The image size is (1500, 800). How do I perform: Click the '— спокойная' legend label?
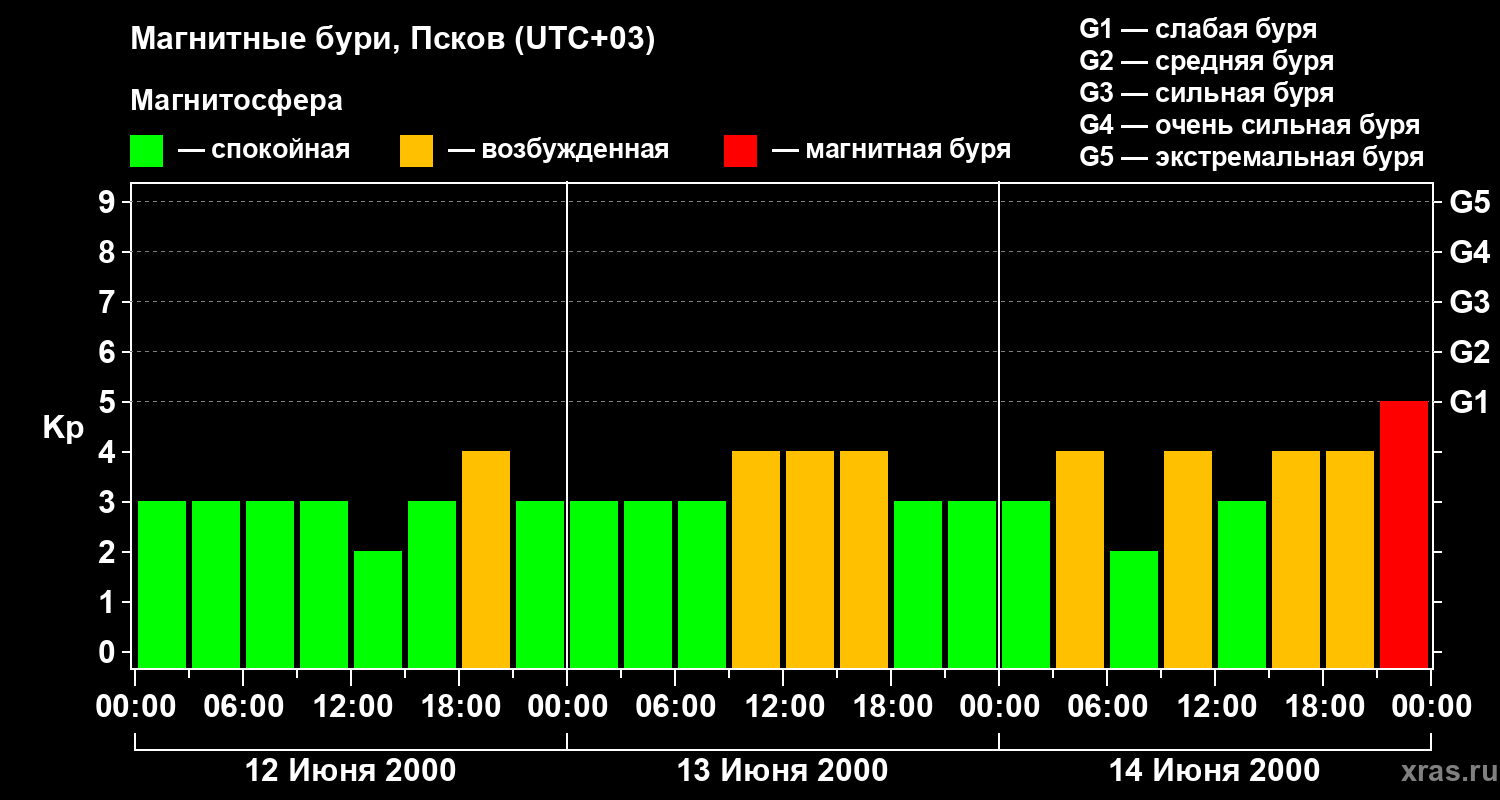tap(264, 150)
